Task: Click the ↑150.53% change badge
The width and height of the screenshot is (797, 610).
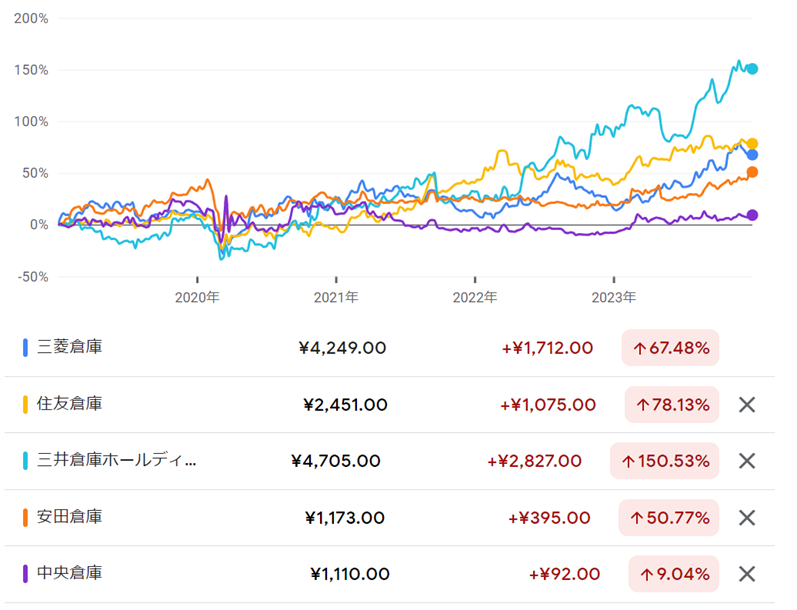Action: tap(664, 461)
